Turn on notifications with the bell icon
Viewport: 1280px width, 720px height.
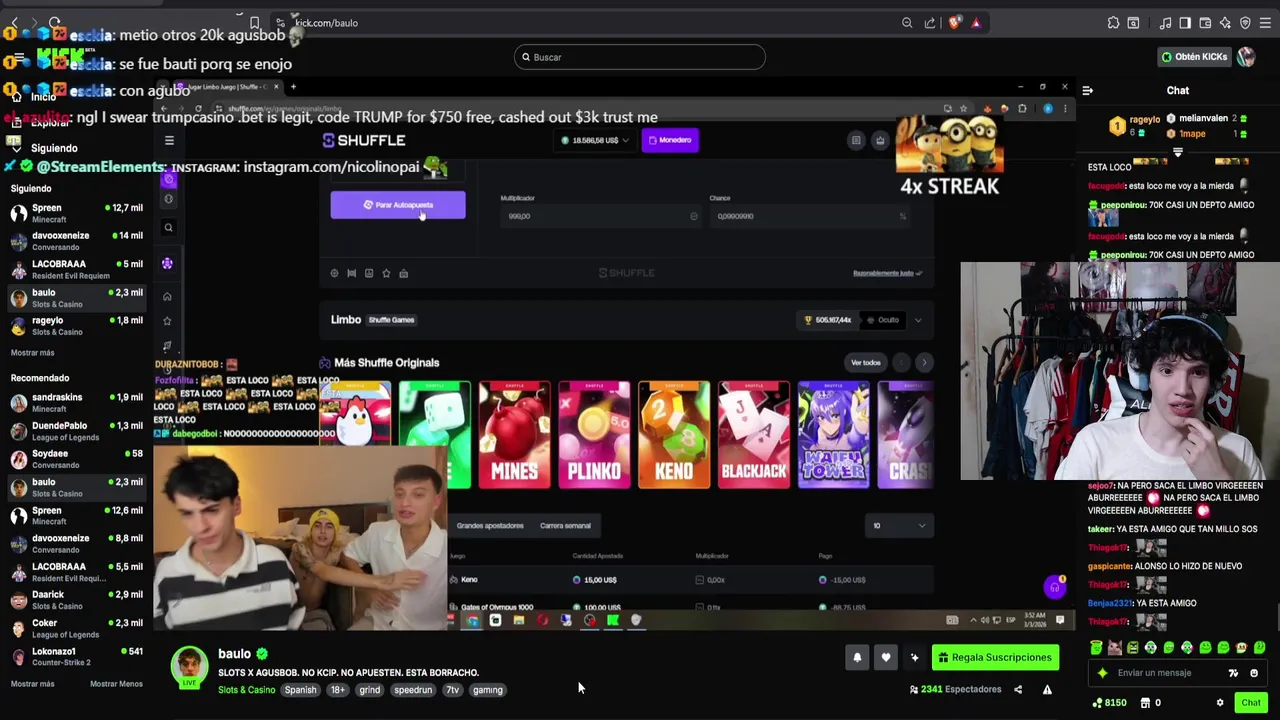point(857,657)
